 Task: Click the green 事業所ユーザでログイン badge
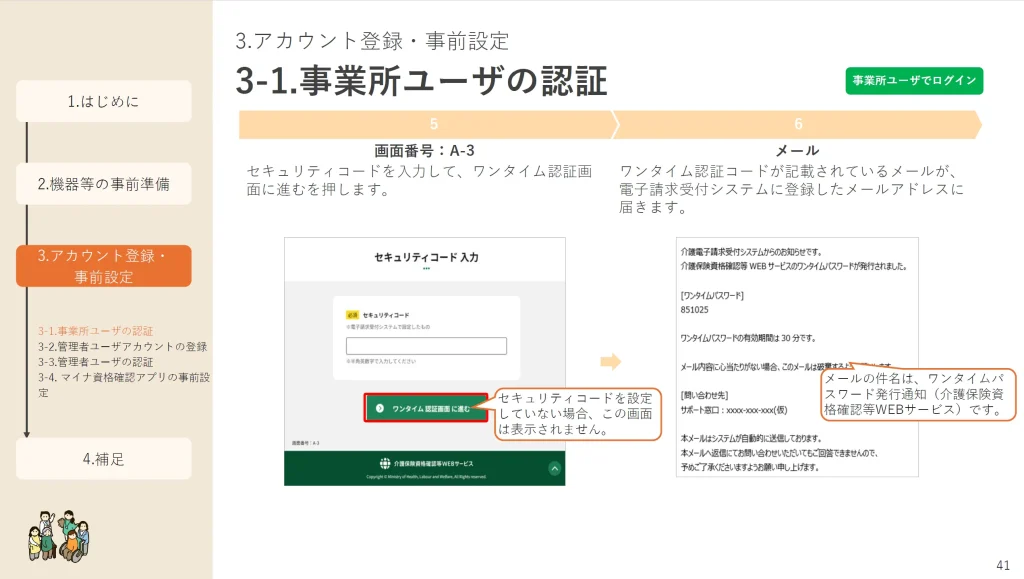914,81
